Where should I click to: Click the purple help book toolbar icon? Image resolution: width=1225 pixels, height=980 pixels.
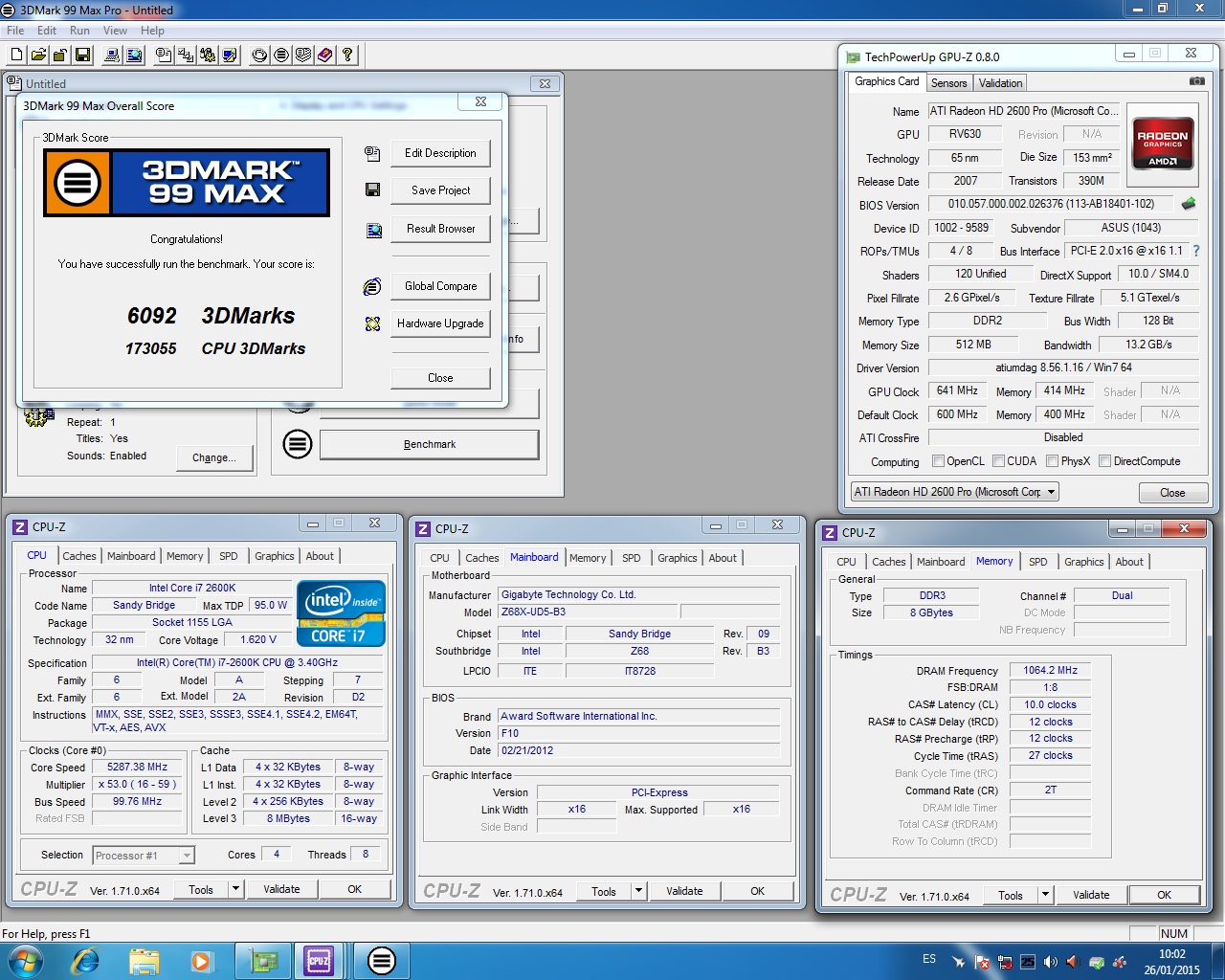325,55
